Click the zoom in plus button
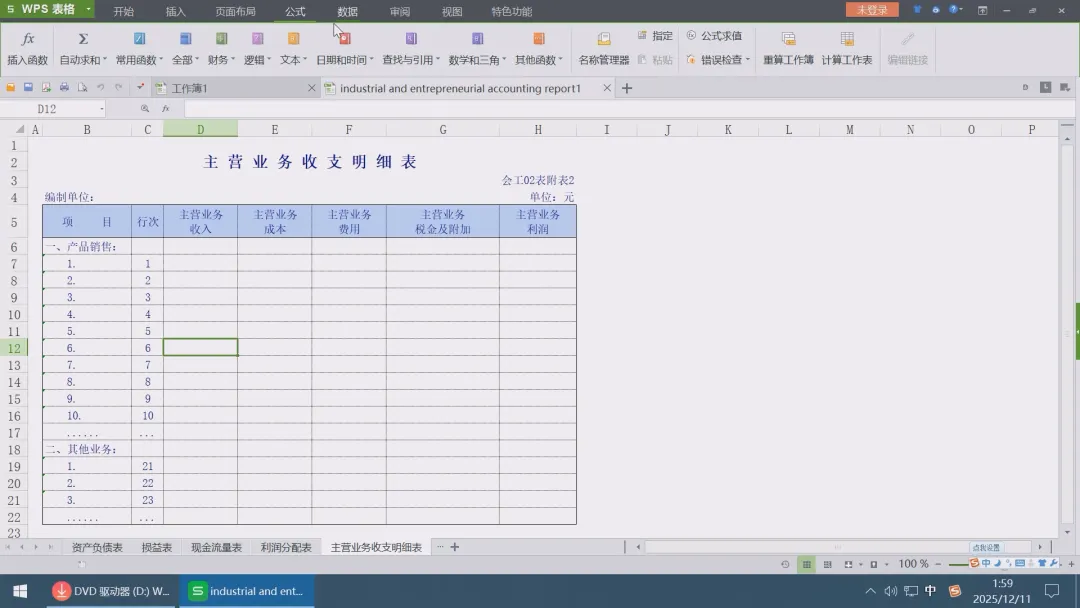The width and height of the screenshot is (1080, 608). [1071, 565]
